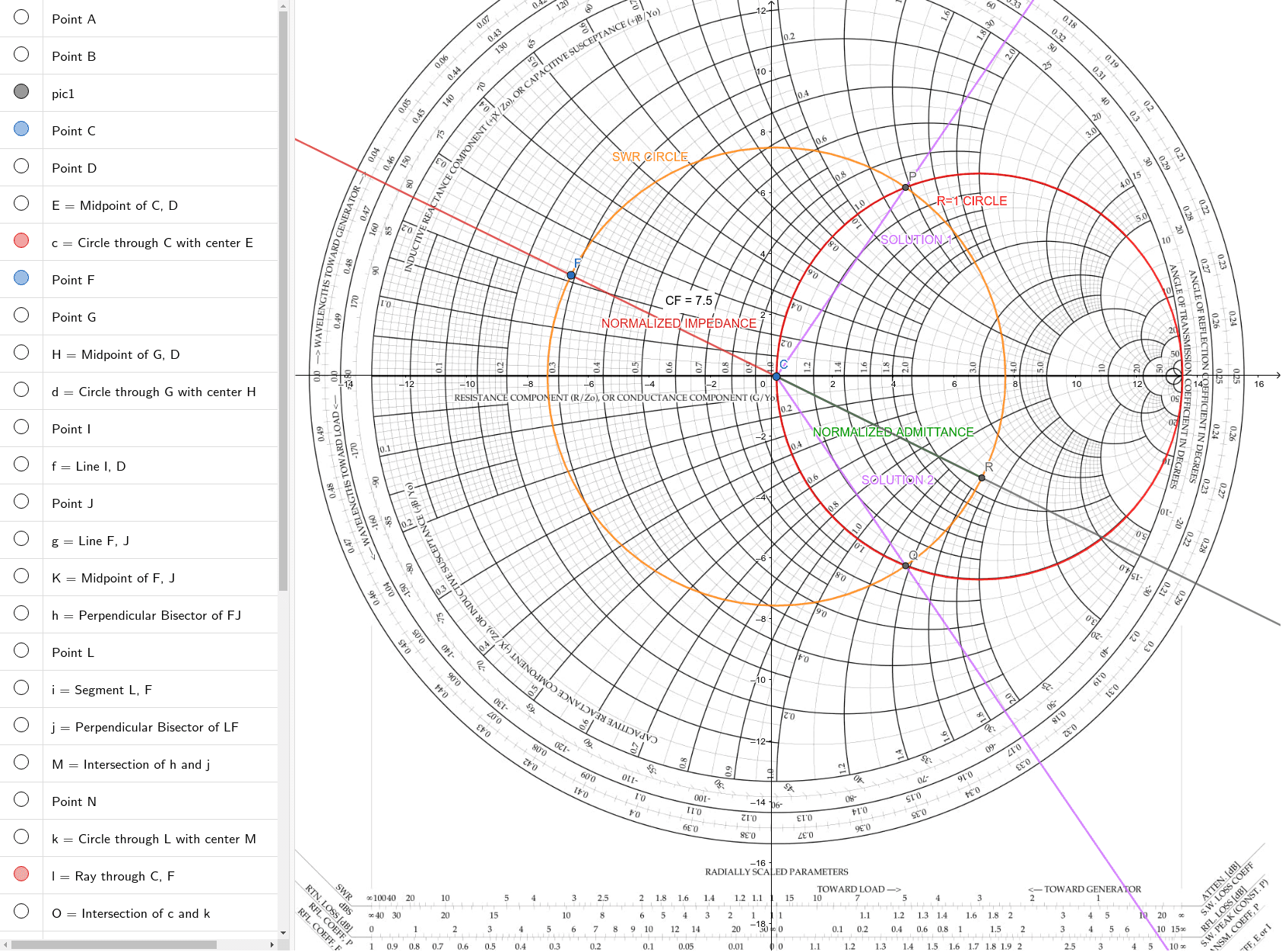Select the purple 'SOLUTION 2' label
The image size is (1282, 952).
click(897, 480)
